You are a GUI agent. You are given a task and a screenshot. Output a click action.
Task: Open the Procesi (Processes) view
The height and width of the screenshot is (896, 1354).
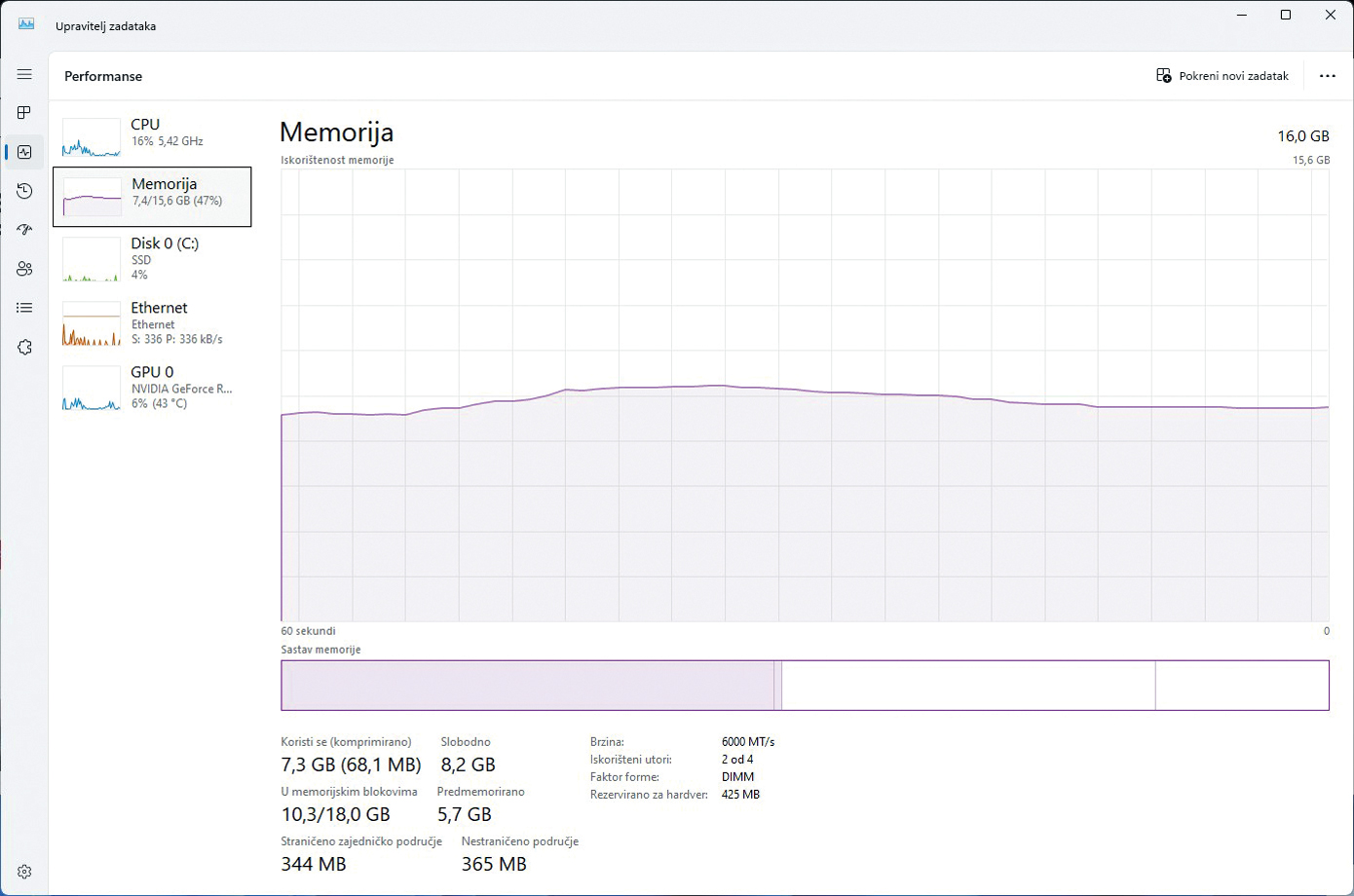[x=23, y=112]
